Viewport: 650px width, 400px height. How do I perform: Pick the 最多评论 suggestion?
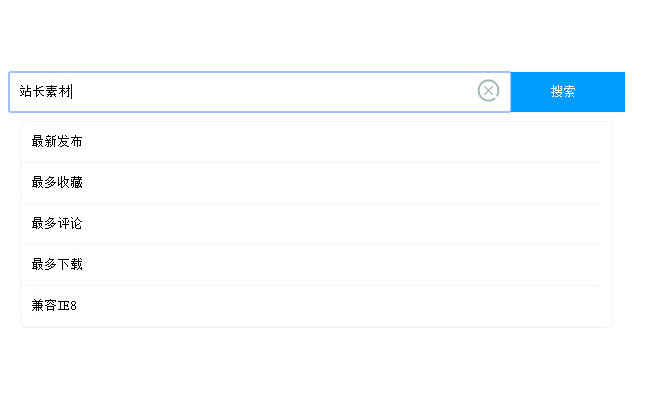(58, 224)
